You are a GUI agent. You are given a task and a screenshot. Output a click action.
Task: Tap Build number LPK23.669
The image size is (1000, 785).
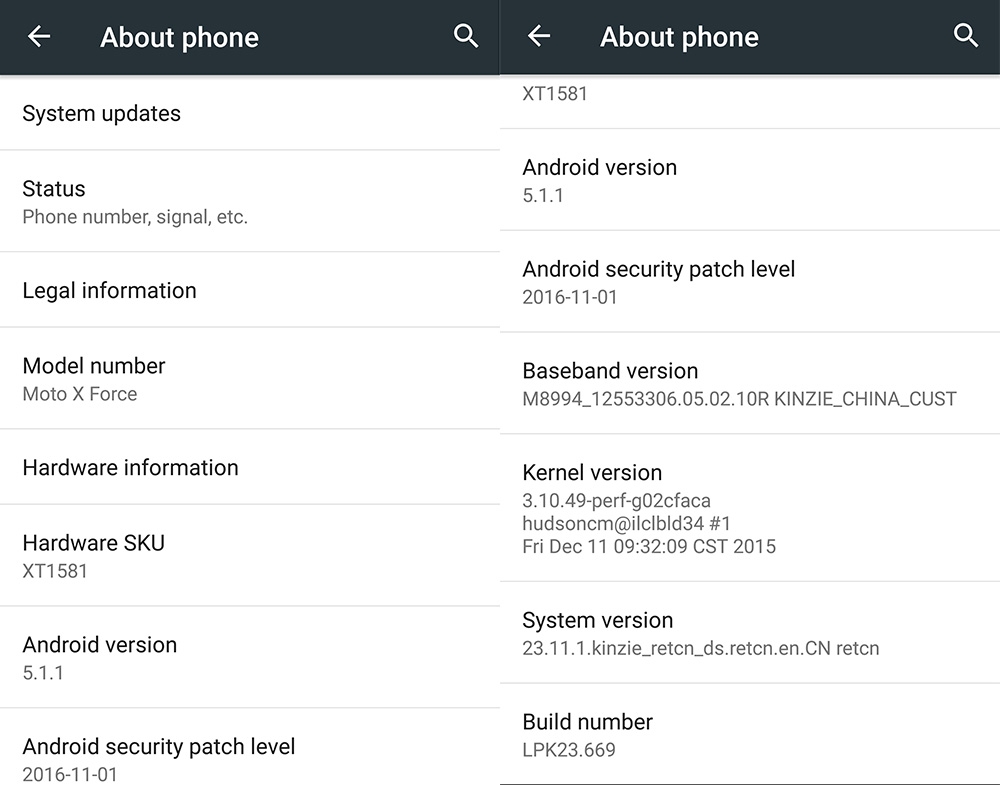coord(750,735)
